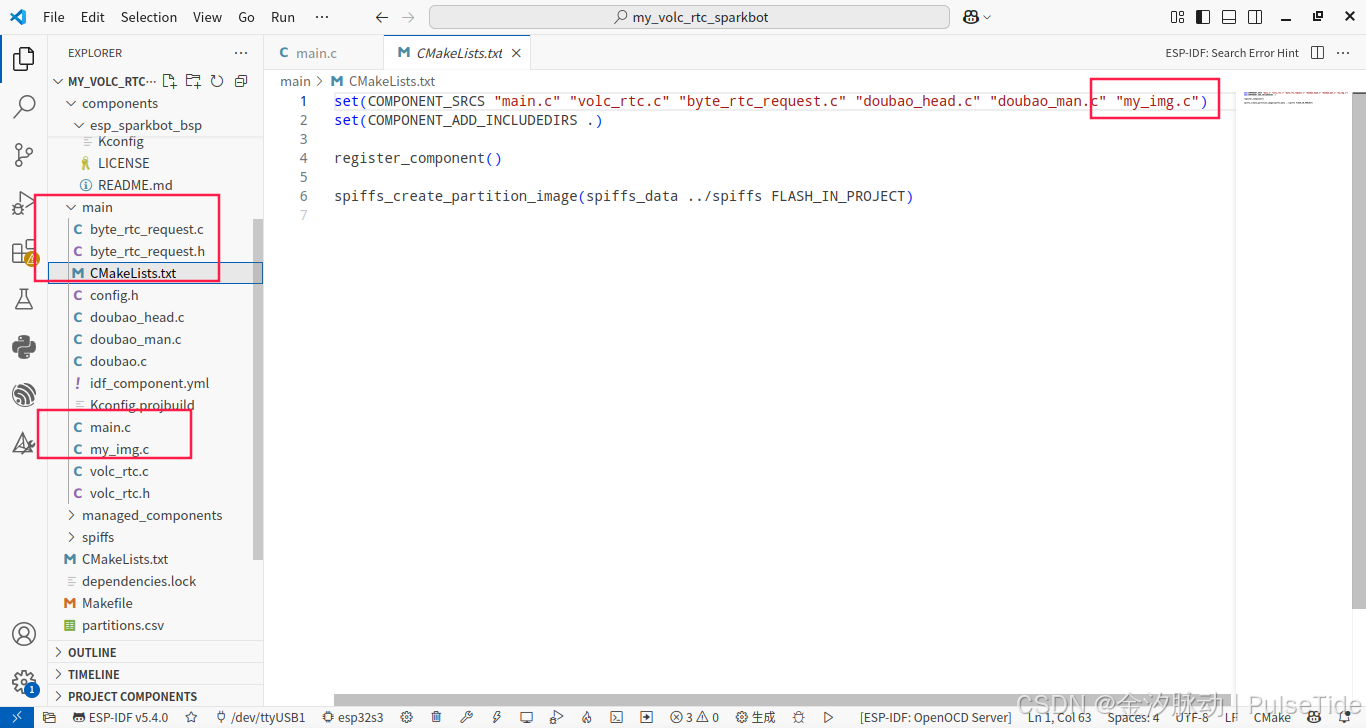Image resolution: width=1366 pixels, height=728 pixels.
Task: Click the Copilot status icon in status bar
Action: (x=1316, y=717)
